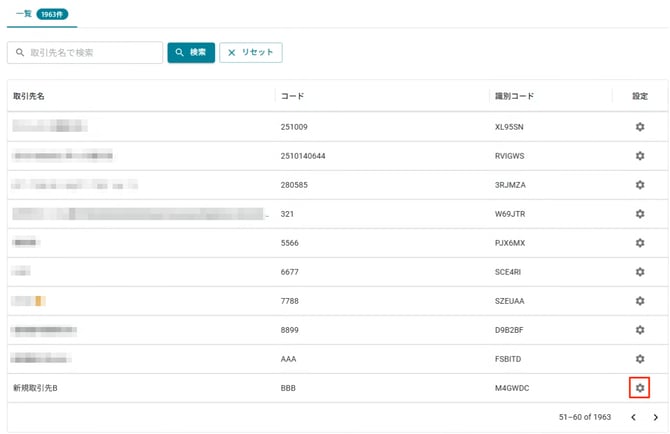This screenshot has height=434, width=670.
Task: Open settings gear for code 6677 row
Action: point(640,272)
